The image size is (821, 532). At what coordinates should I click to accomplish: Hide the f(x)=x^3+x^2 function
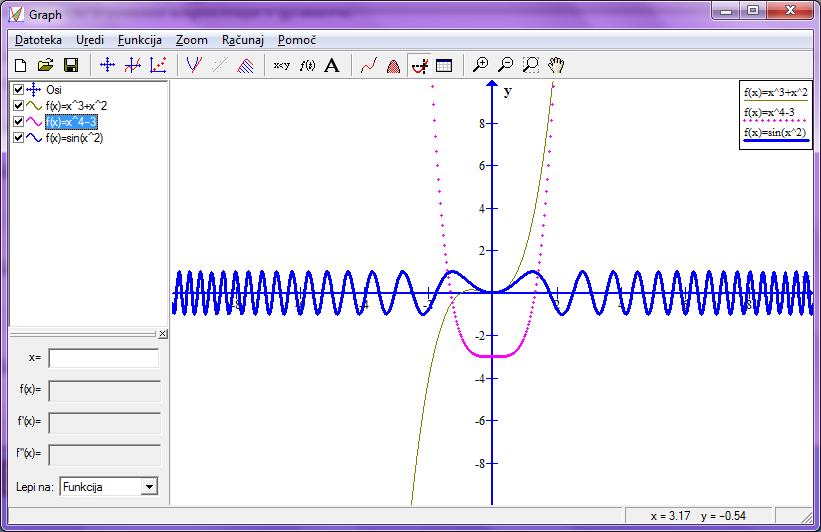(x=18, y=106)
